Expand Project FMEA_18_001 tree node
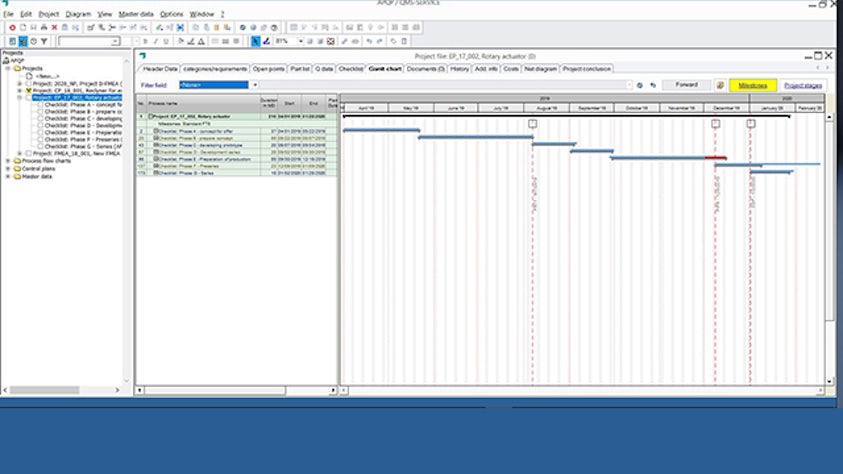843x474 pixels. 20,154
